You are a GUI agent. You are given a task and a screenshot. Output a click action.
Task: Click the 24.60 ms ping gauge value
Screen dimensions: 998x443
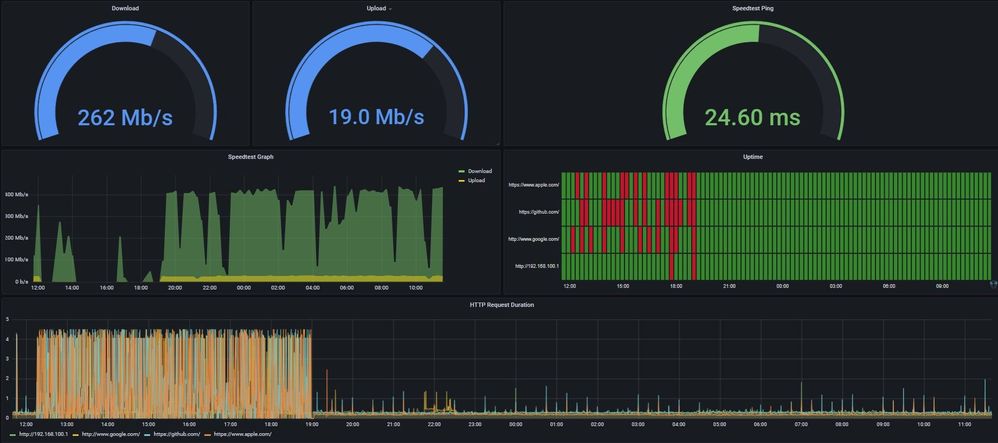[x=752, y=118]
